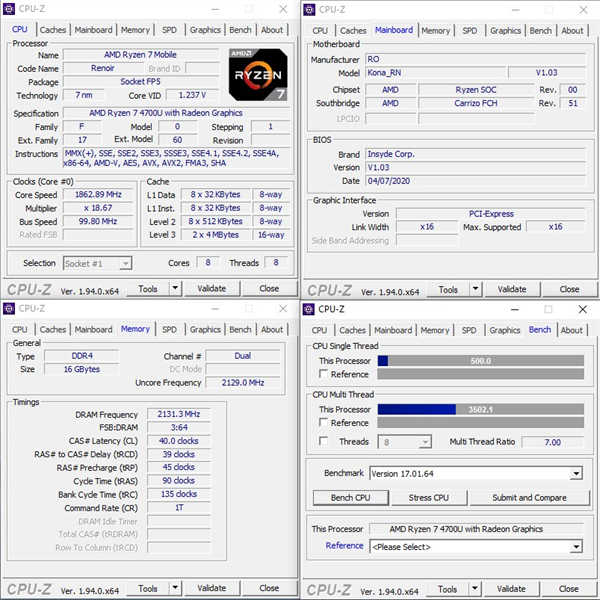Click the BIOS Date 04/07/2020 value

point(475,181)
